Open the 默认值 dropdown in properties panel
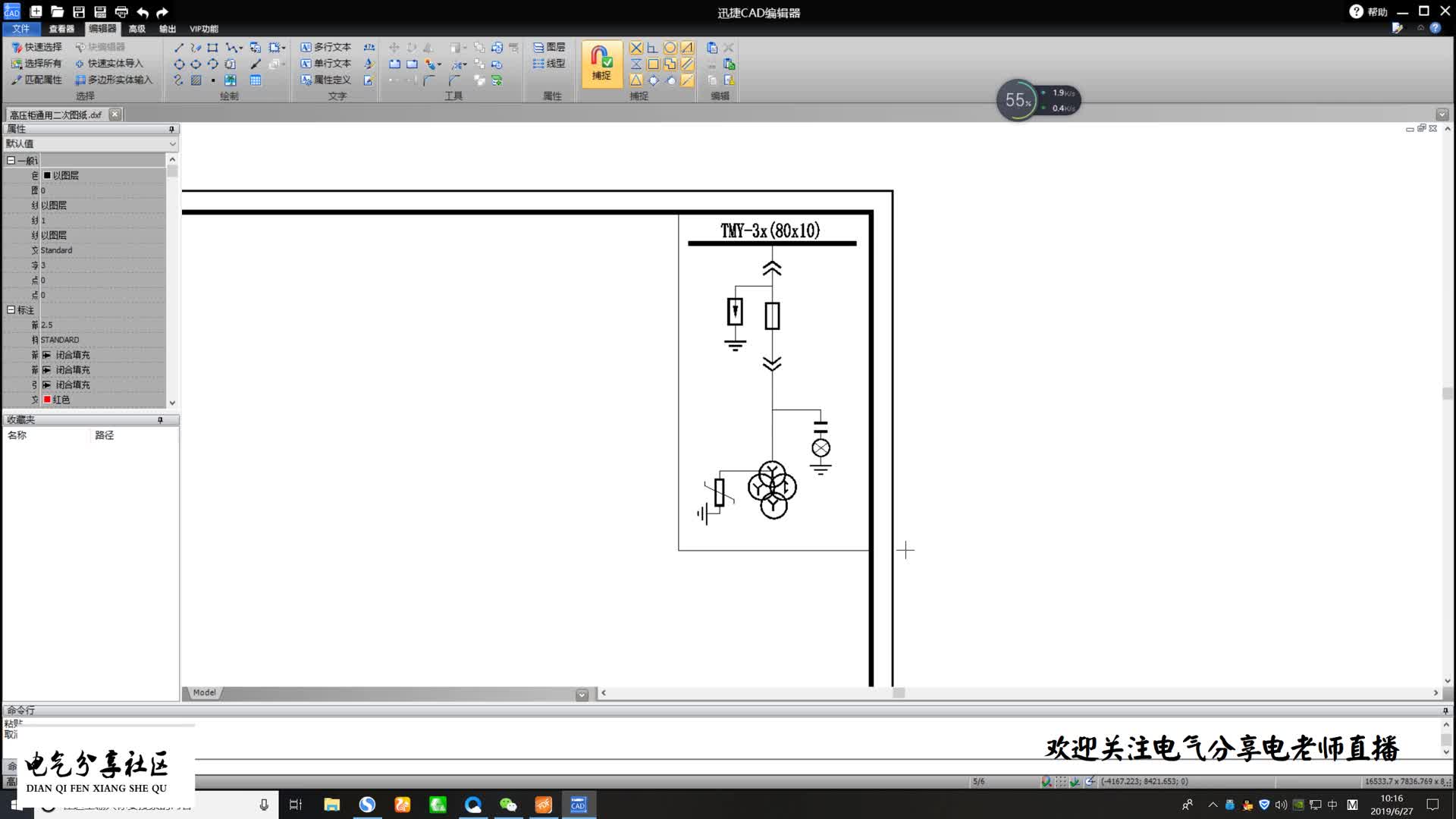This screenshot has height=819, width=1456. pos(172,143)
